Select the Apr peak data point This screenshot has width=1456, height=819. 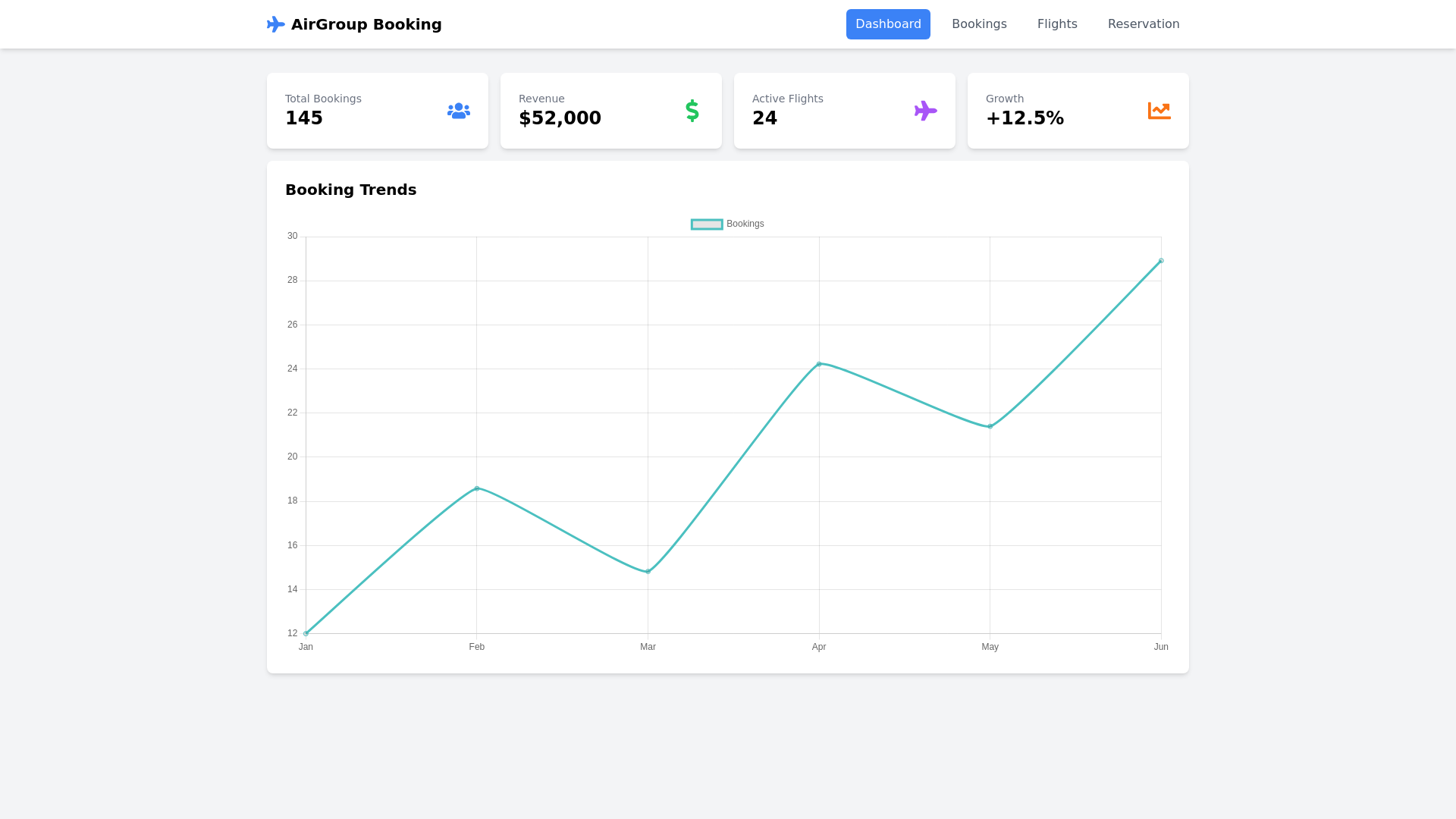point(819,364)
